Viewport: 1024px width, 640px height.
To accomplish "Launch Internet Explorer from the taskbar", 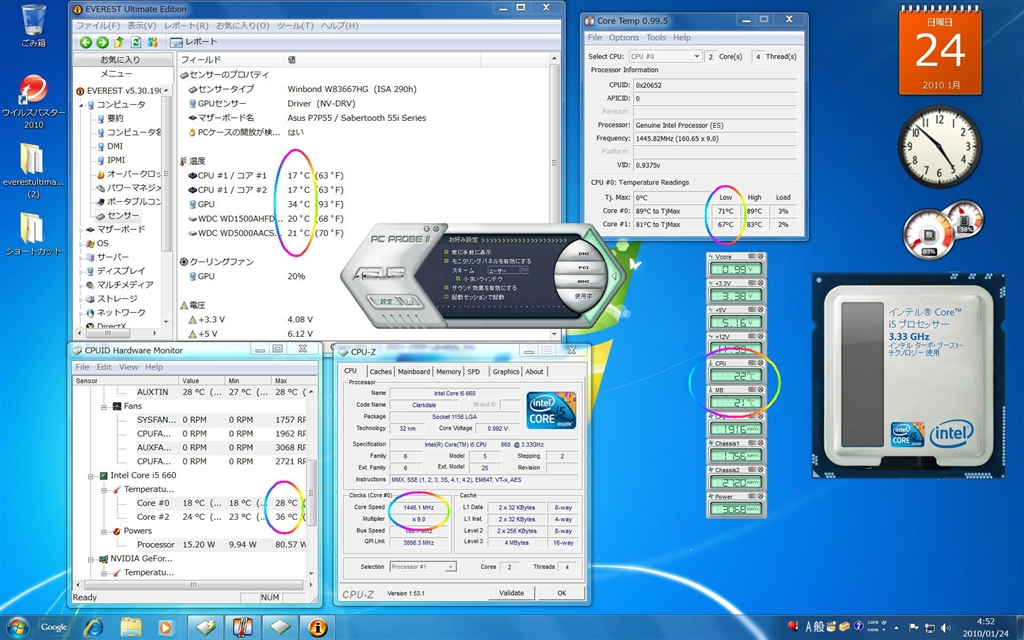I will pos(94,627).
